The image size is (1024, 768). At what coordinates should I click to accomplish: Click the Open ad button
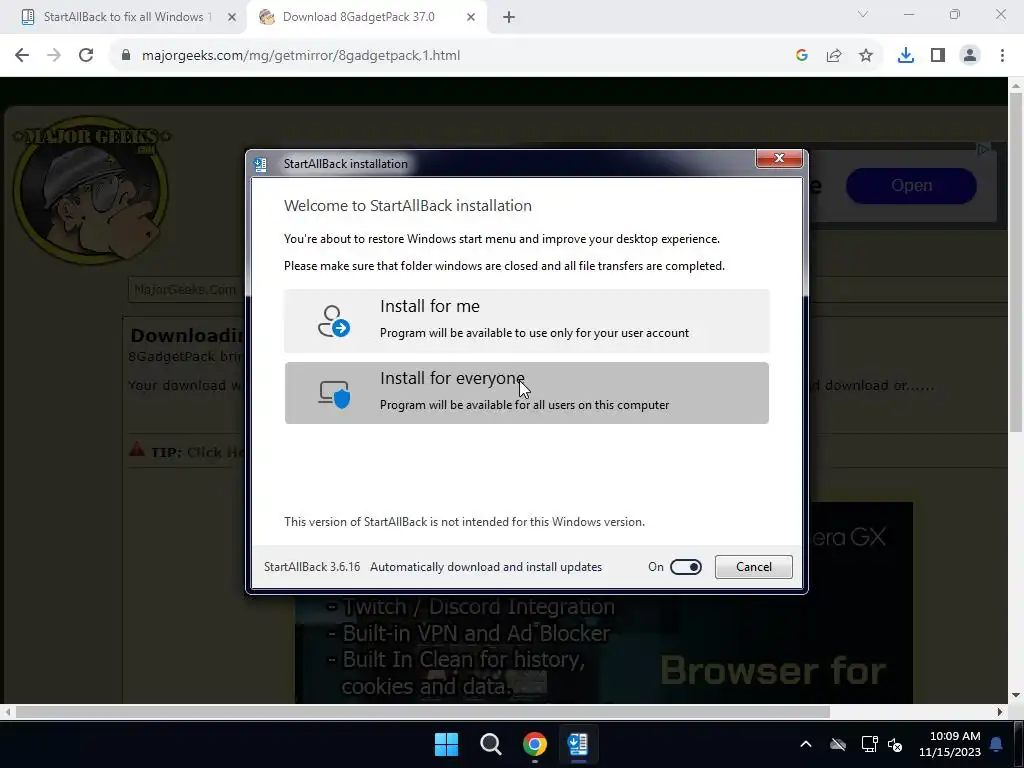pyautogui.click(x=911, y=185)
